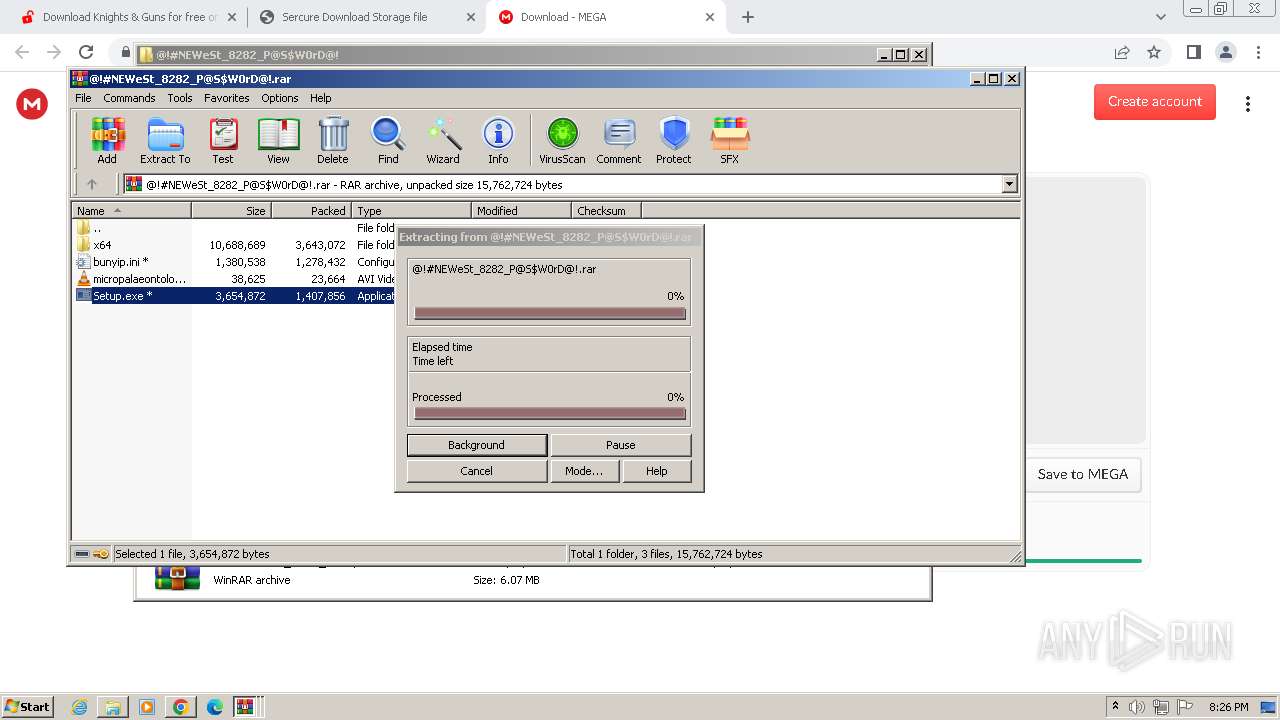Click the status bar drive/key icon
This screenshot has width=1280, height=720.
(x=93, y=553)
